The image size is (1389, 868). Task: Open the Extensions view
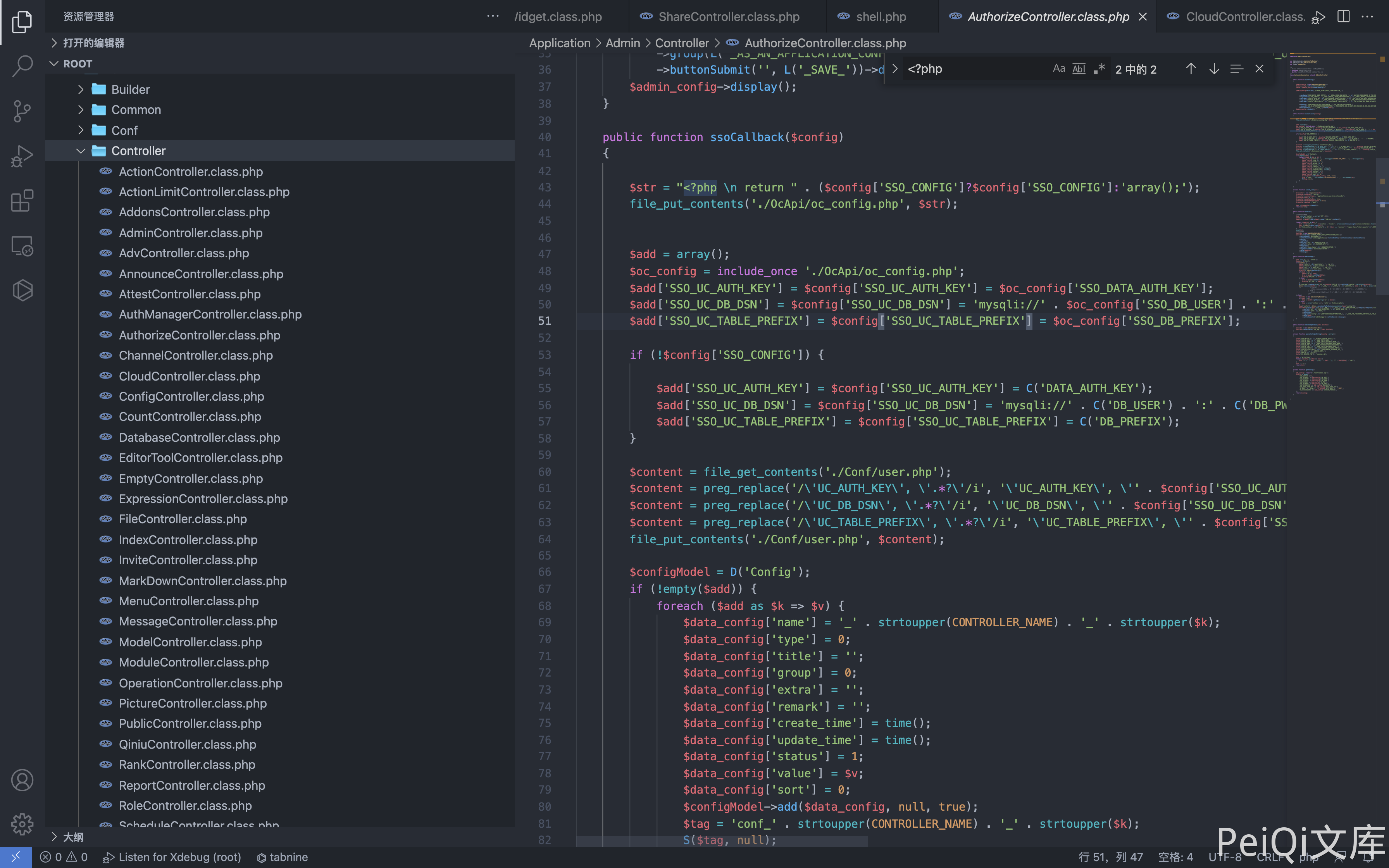pyautogui.click(x=22, y=201)
